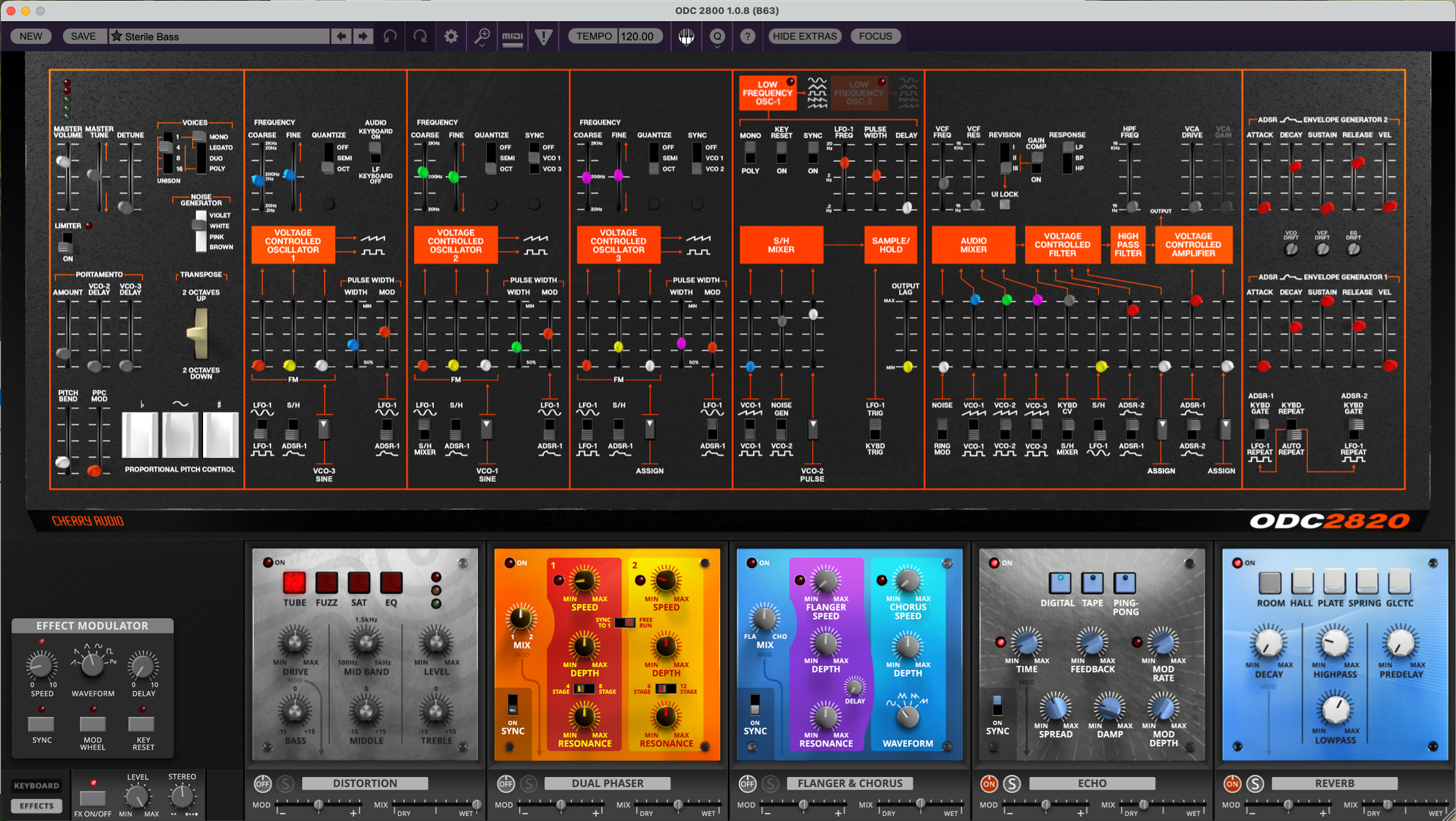Choose the PING-PONG echo mode
Screen dimensions: 1456x821
1125,583
